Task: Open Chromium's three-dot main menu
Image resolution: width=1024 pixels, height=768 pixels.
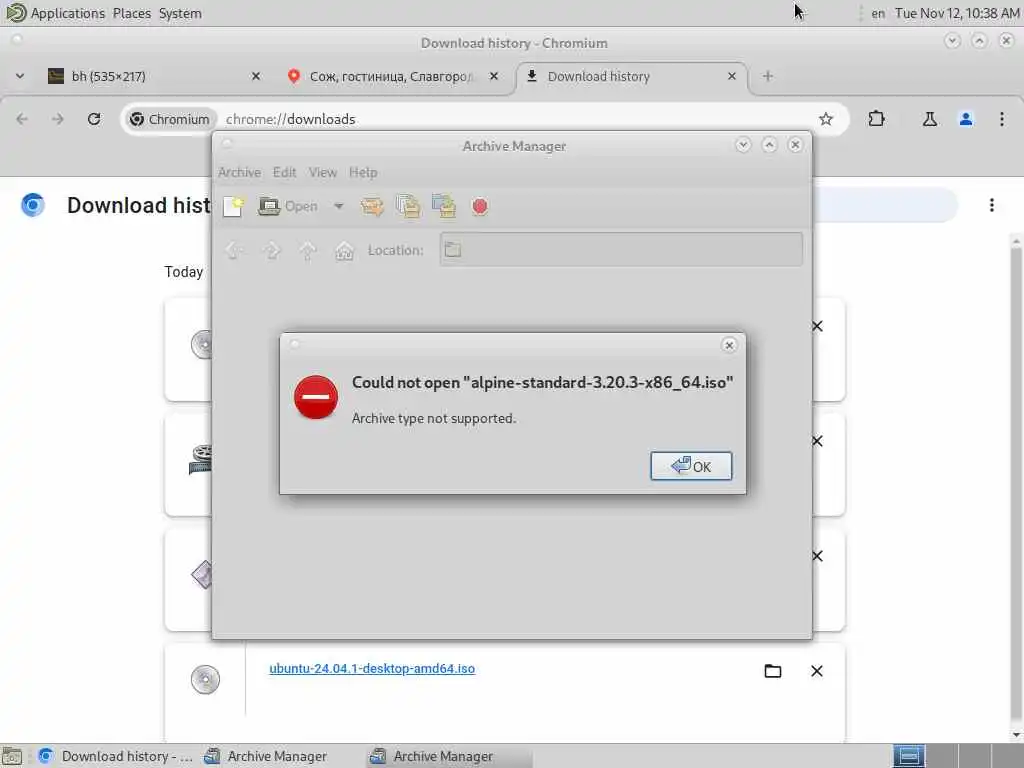Action: tap(1002, 119)
